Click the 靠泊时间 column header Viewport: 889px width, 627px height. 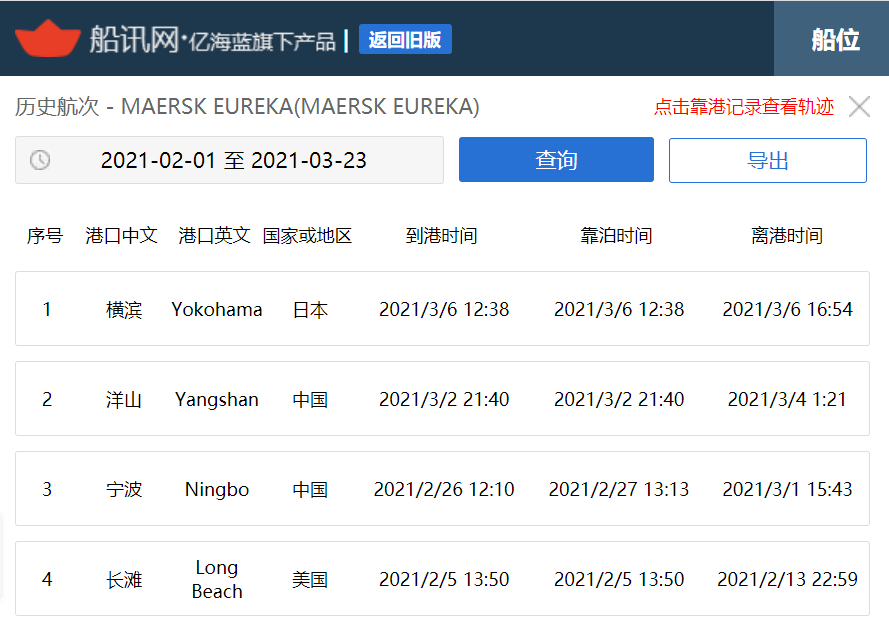tap(616, 235)
